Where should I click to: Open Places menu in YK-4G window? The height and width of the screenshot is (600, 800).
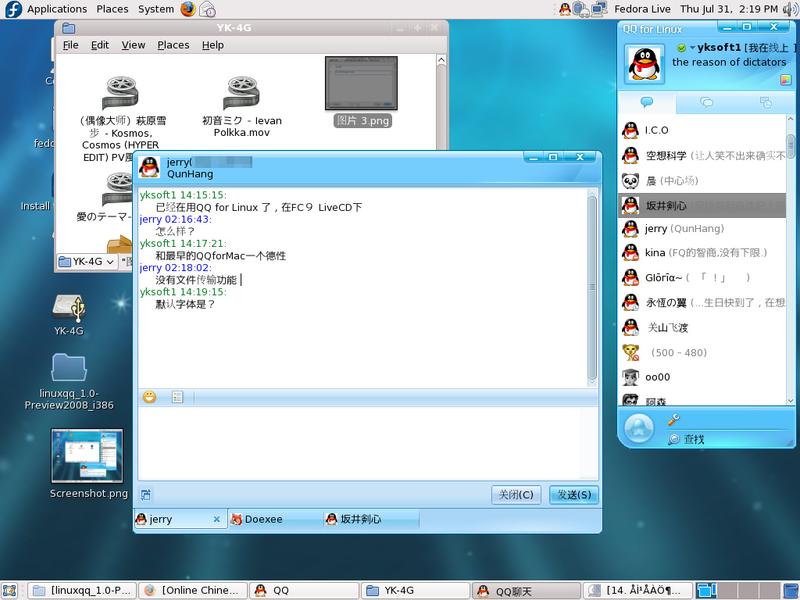click(173, 45)
